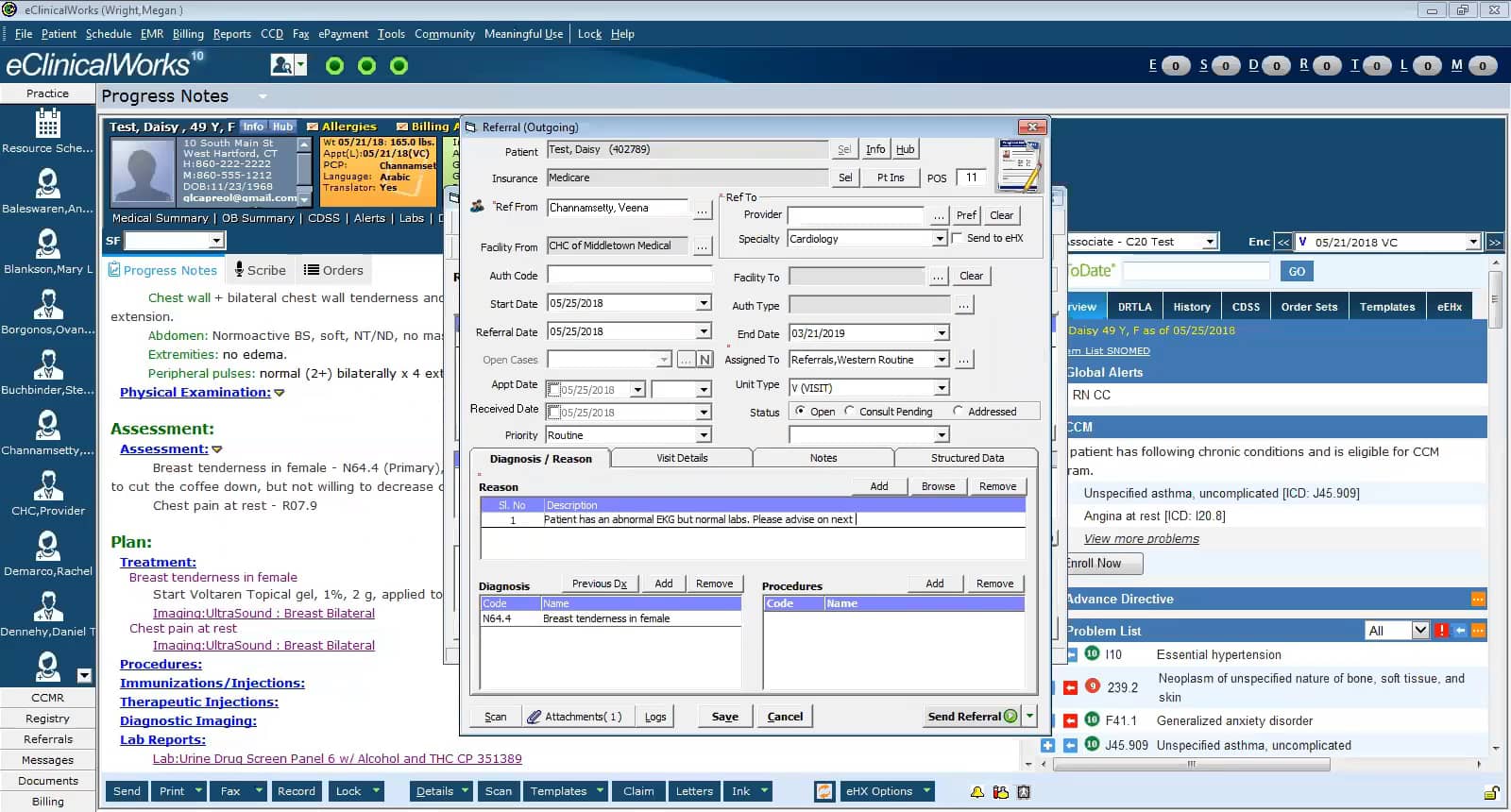
Task: Select the Open status radio button
Action: tap(800, 412)
